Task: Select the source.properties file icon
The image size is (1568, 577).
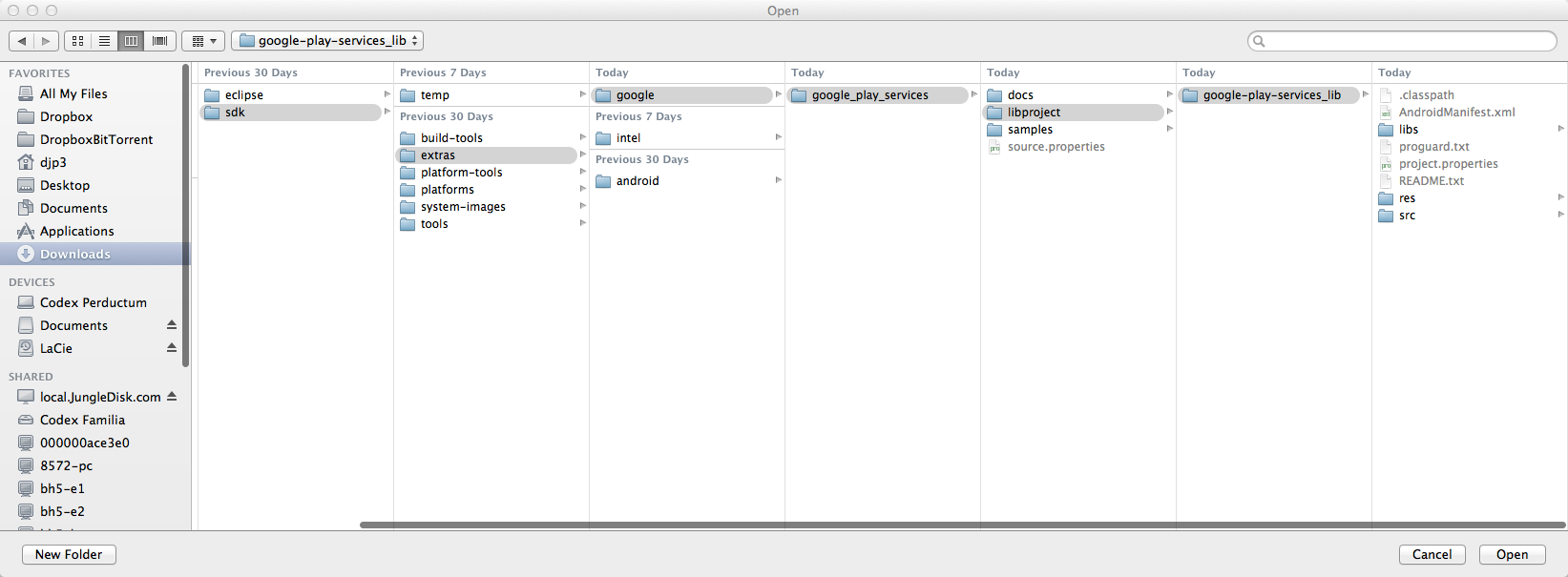Action: (x=994, y=147)
